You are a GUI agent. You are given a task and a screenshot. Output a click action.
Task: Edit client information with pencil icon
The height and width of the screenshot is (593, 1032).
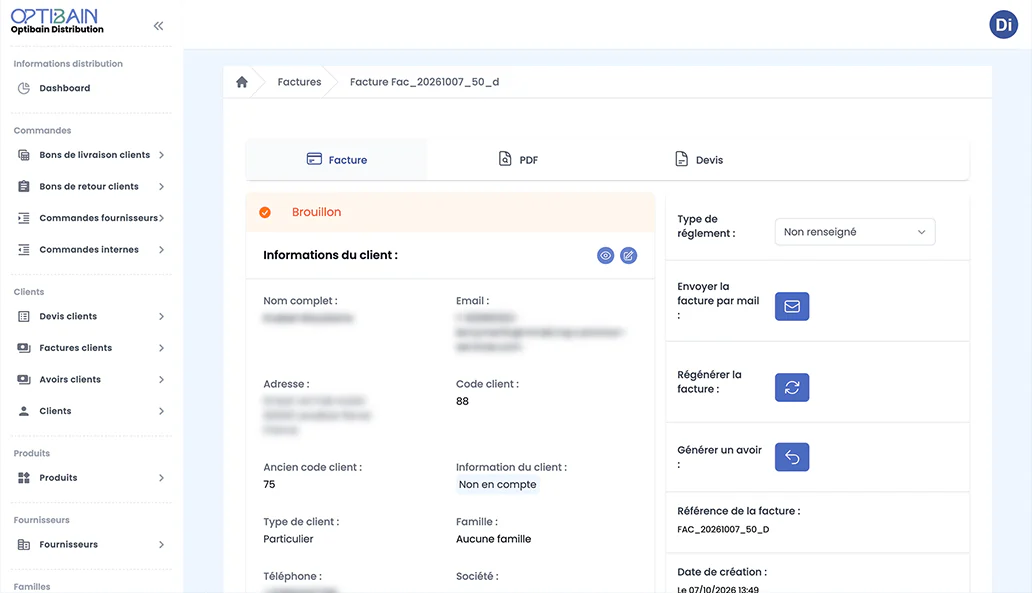point(629,255)
